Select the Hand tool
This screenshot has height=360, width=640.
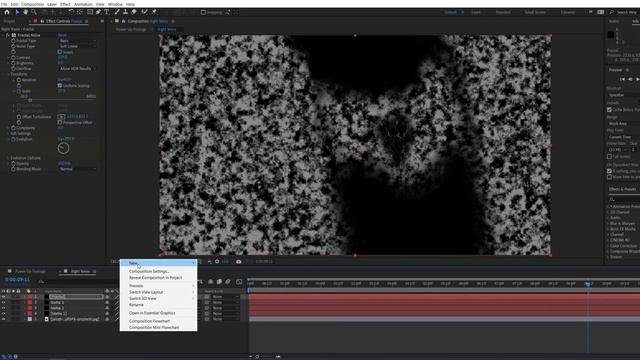[x=25, y=12]
